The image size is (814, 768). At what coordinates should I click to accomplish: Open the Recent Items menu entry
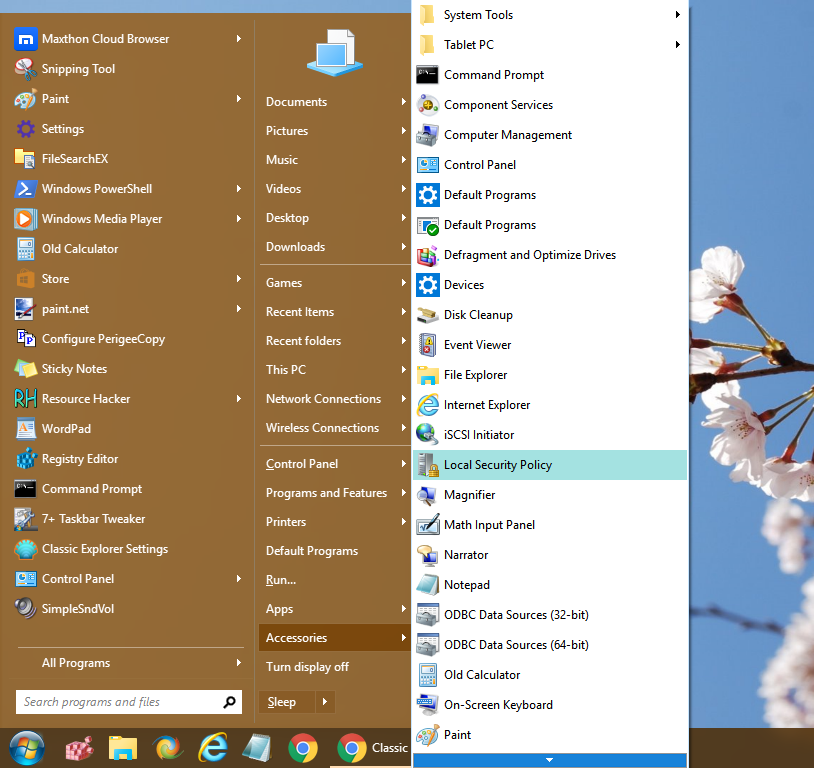tap(335, 312)
